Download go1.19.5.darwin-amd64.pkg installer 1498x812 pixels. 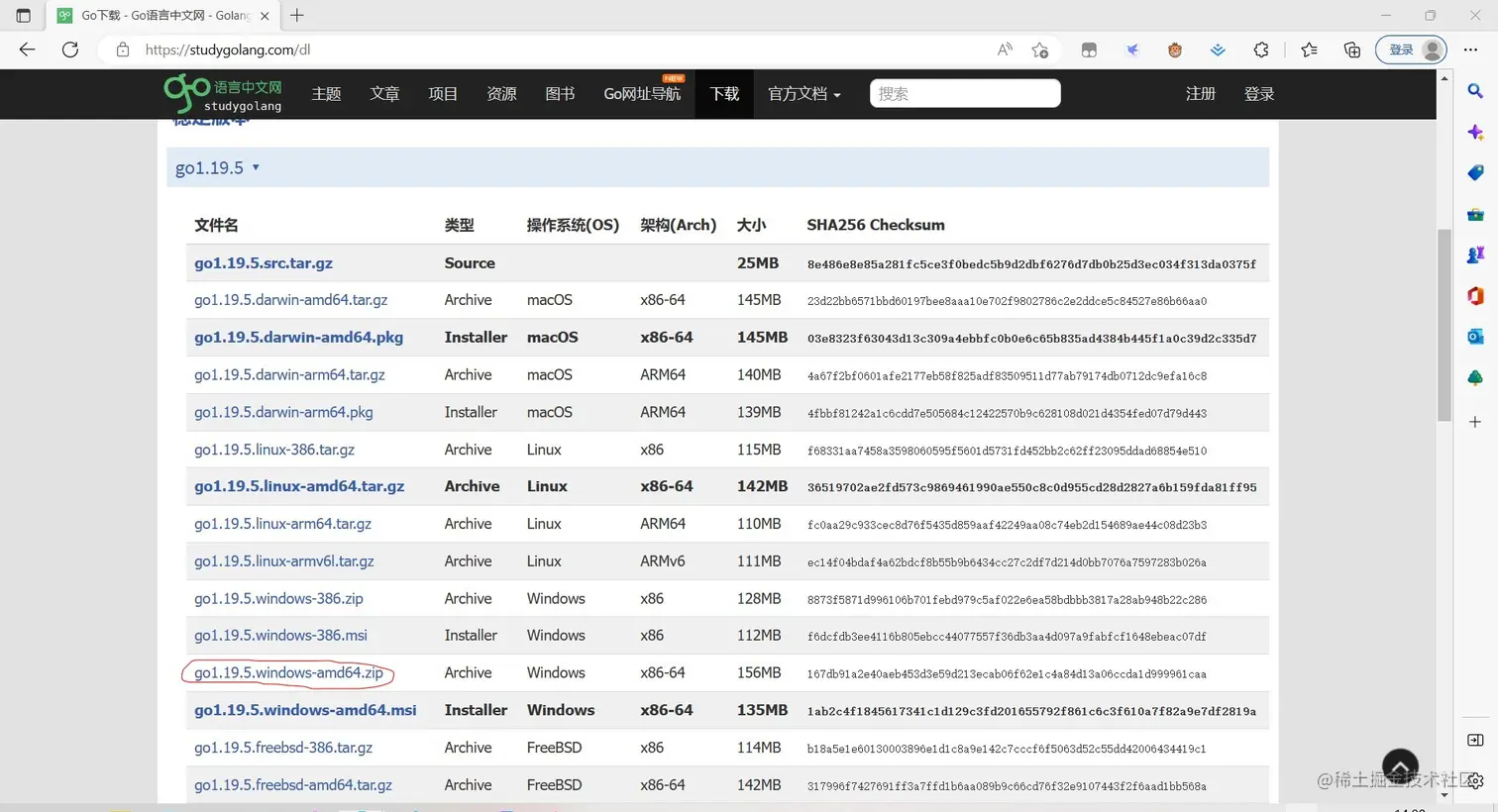[x=298, y=338]
